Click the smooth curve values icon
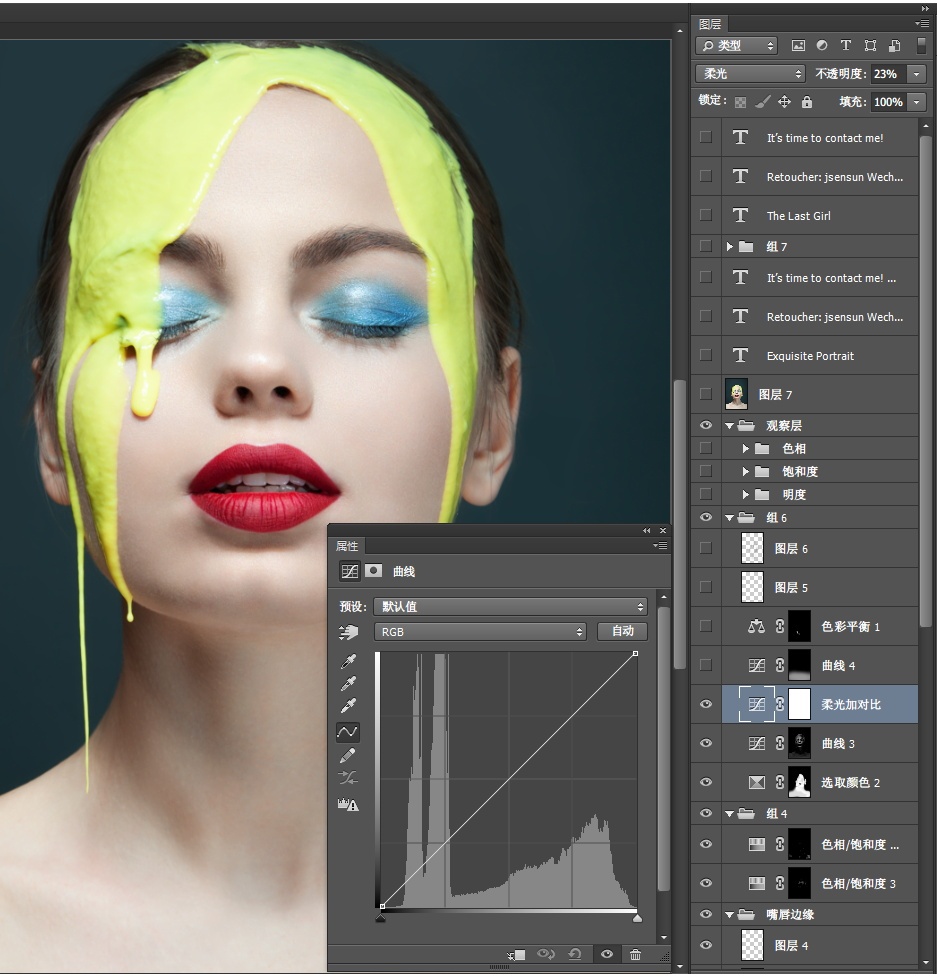This screenshot has width=937, height=976. coord(347,778)
